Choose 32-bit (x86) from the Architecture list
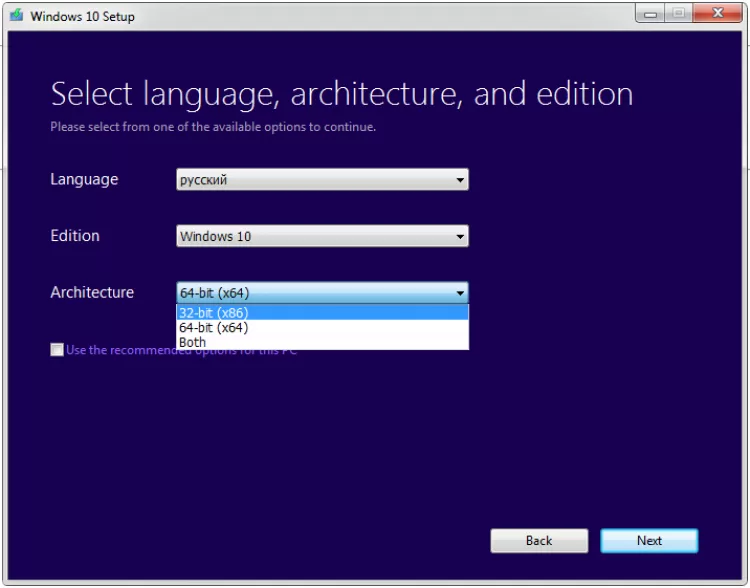The image size is (750, 588). pyautogui.click(x=322, y=312)
